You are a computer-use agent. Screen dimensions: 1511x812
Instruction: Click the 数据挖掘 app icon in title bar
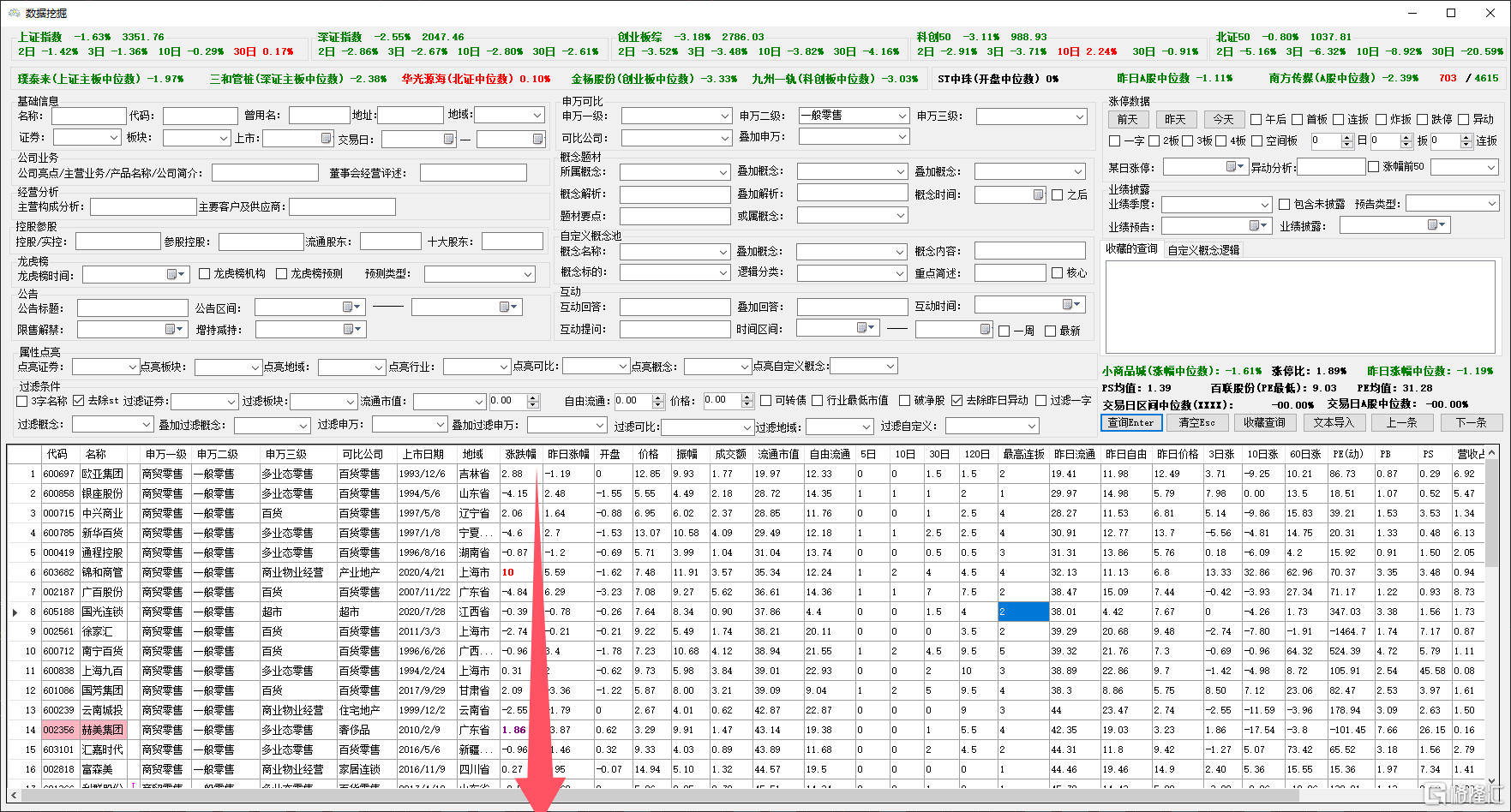coord(14,13)
